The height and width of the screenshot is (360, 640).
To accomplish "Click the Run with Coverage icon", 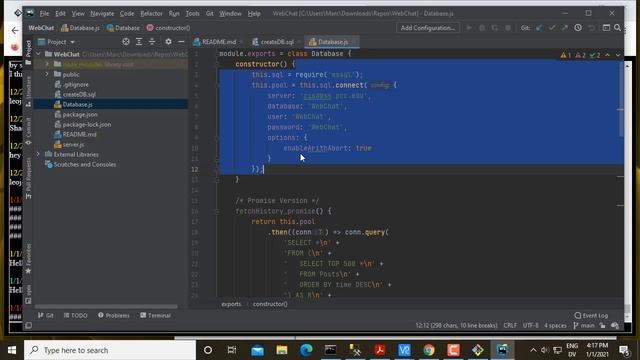I will (x=495, y=28).
